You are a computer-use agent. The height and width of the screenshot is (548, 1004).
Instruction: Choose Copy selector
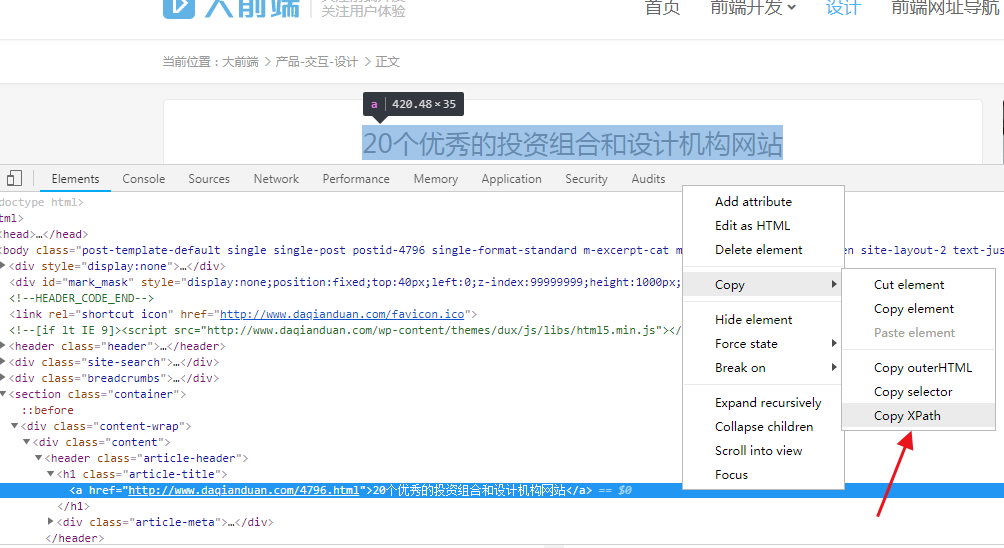coord(918,392)
